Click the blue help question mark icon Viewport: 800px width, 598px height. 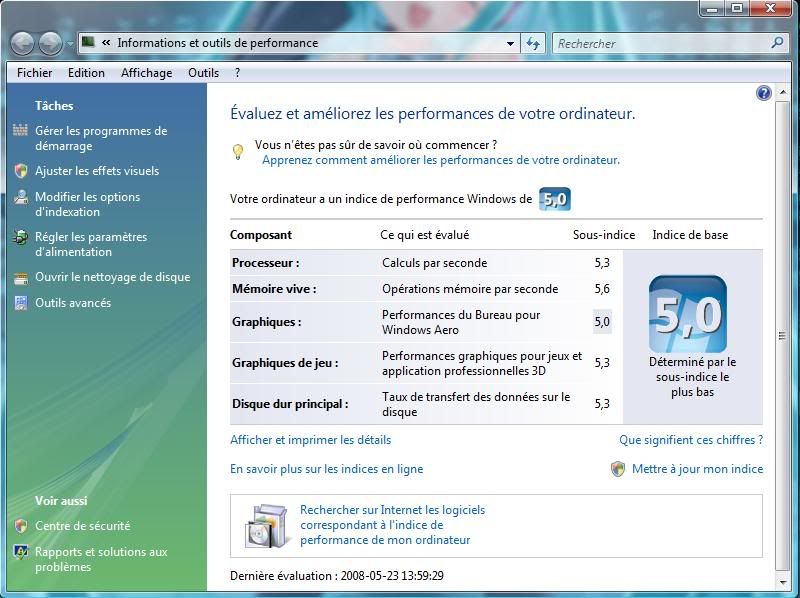[x=764, y=93]
